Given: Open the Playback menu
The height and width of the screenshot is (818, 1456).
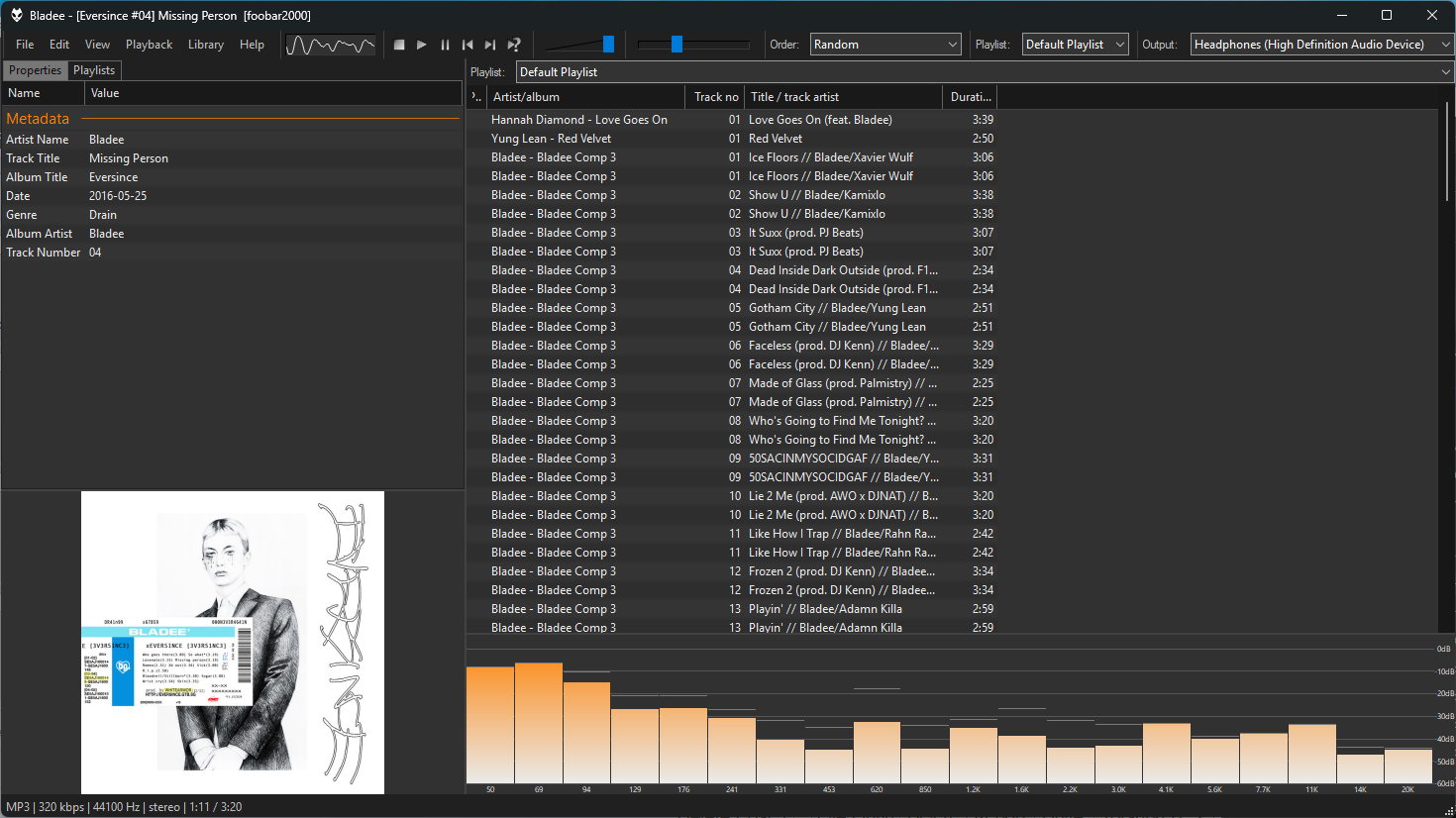Looking at the screenshot, I should point(149,45).
